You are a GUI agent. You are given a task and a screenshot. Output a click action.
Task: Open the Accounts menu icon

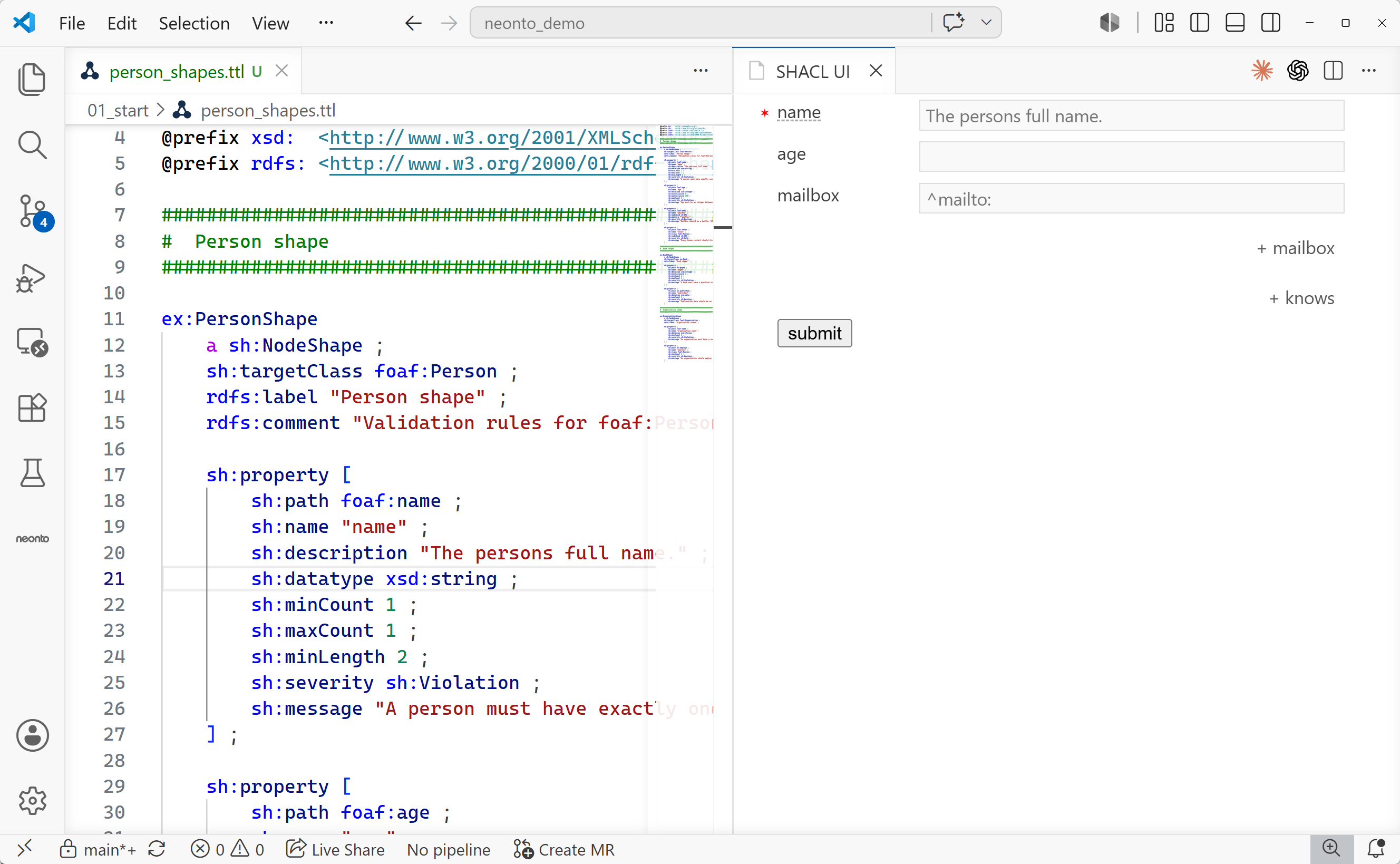32,735
